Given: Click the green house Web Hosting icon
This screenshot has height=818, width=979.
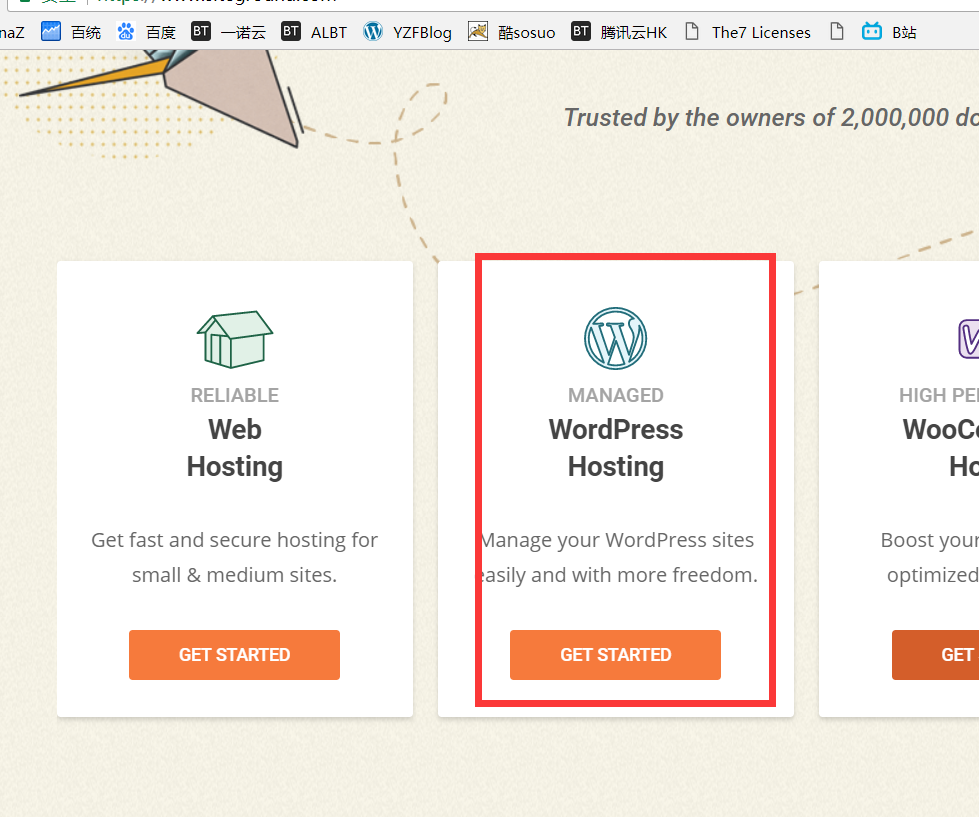Looking at the screenshot, I should (234, 338).
